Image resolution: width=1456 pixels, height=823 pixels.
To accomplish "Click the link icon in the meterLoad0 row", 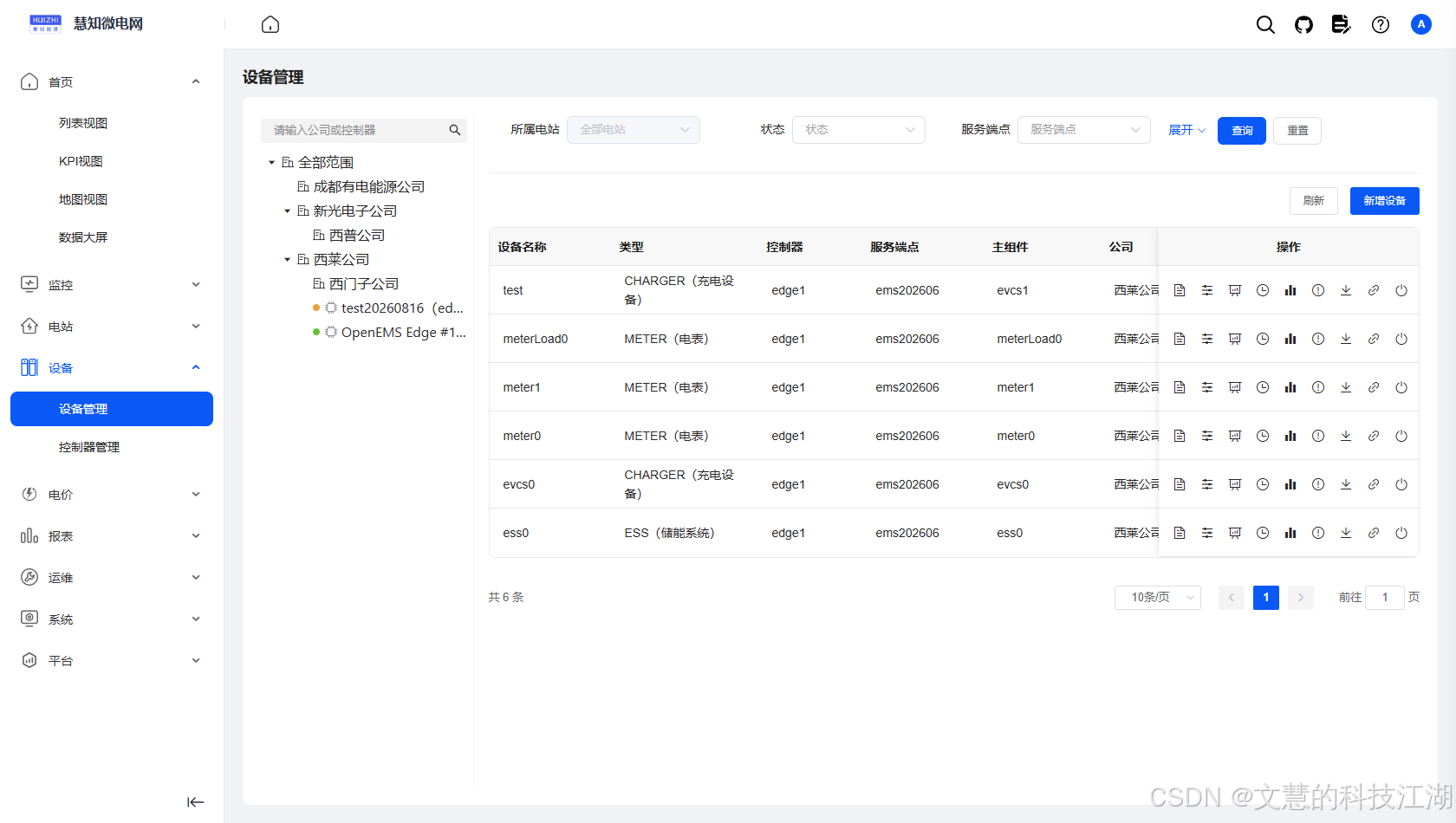I will (x=1374, y=339).
